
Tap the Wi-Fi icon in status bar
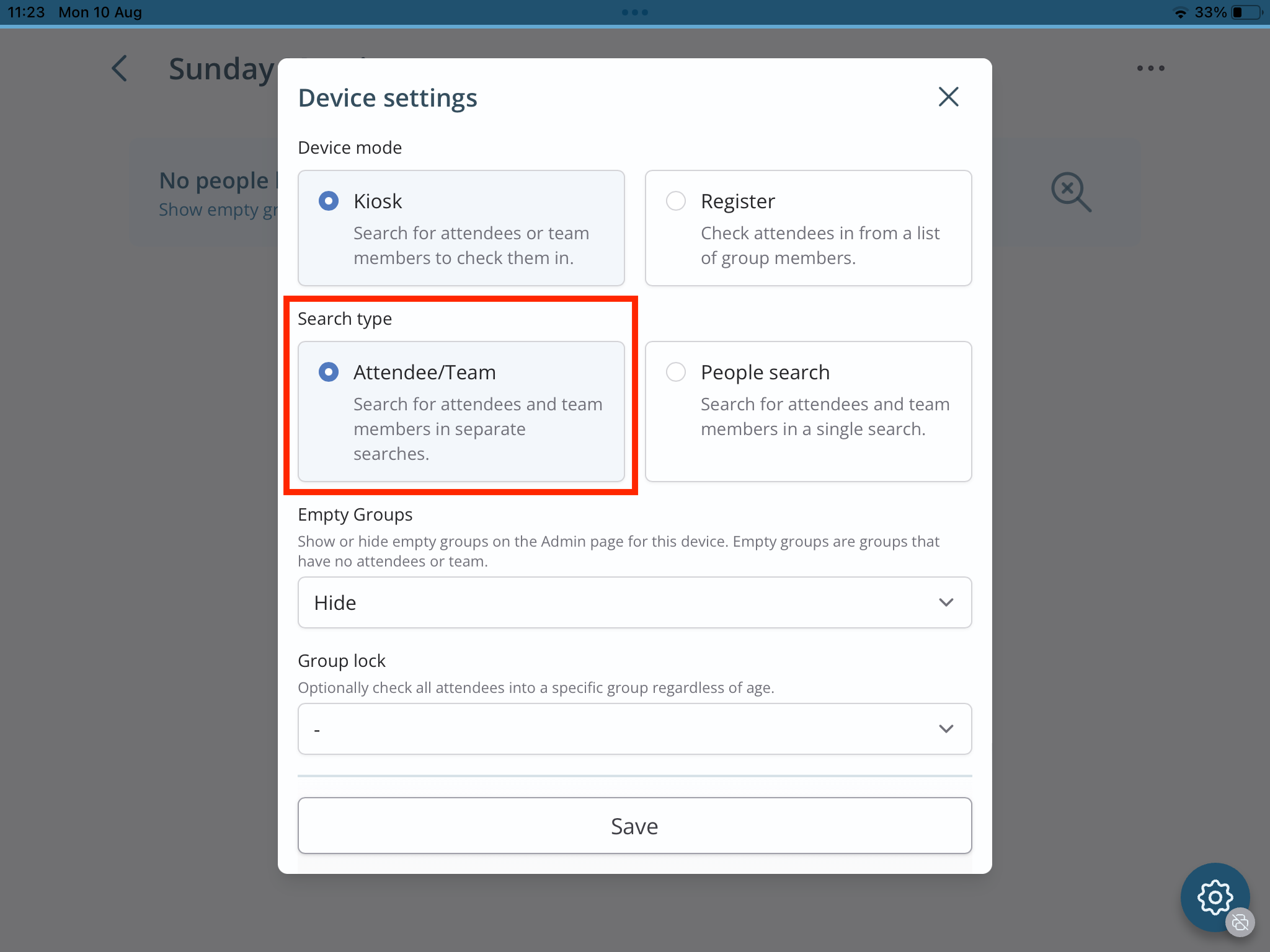[1180, 12]
